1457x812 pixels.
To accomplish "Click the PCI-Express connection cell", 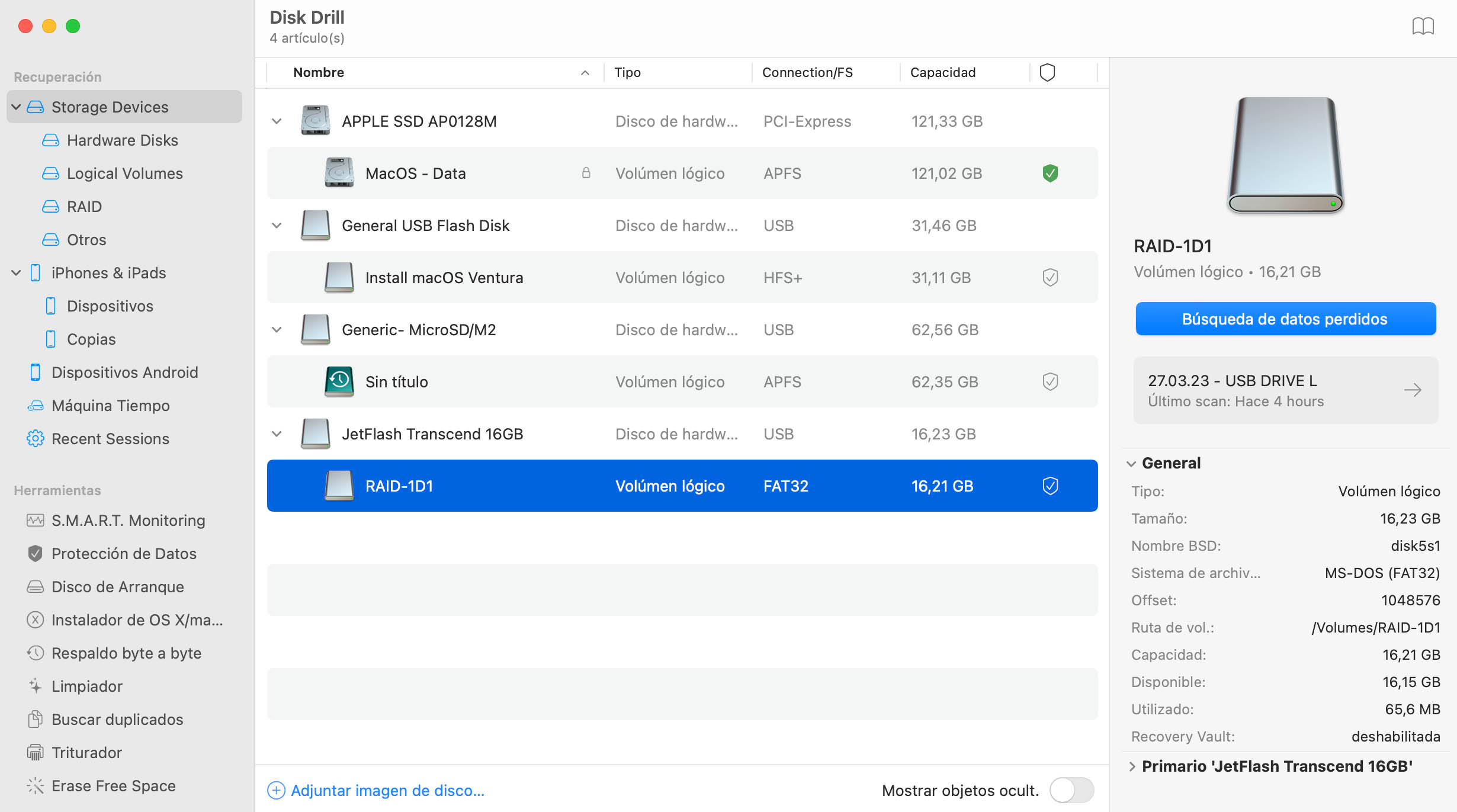I will (x=807, y=121).
